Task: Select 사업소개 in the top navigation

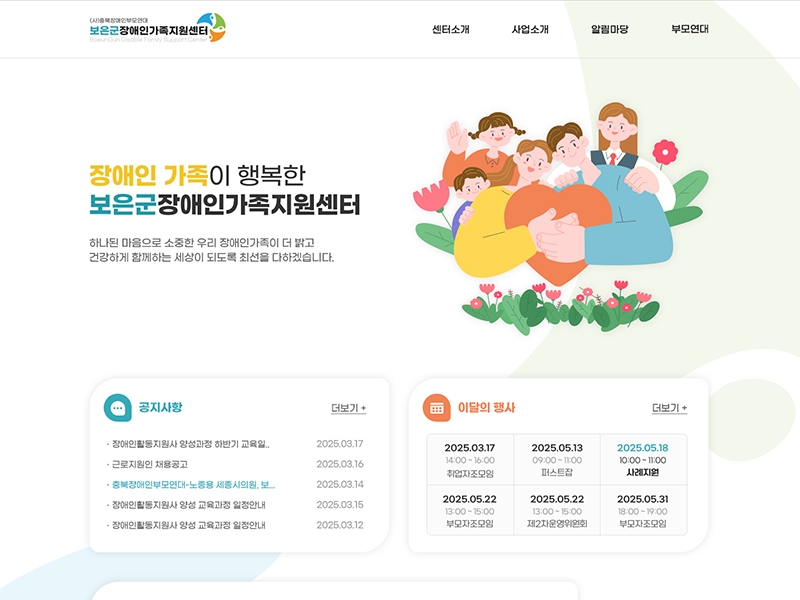Action: click(530, 29)
